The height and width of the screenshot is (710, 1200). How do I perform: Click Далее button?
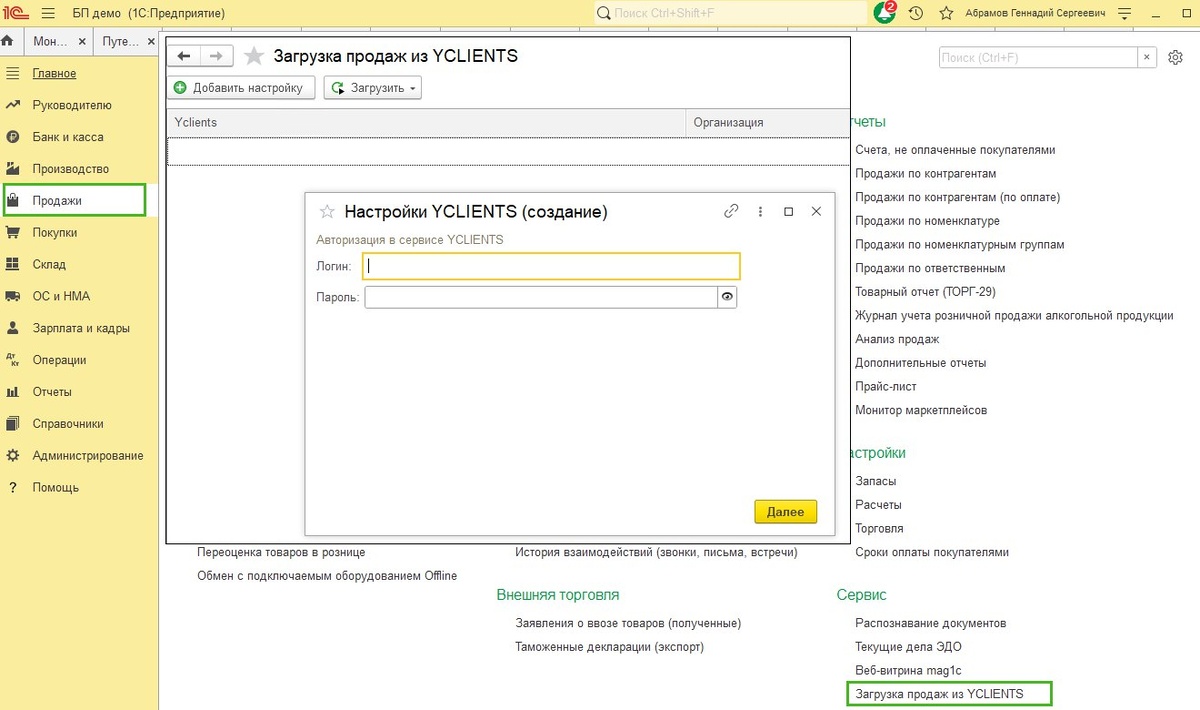click(785, 511)
